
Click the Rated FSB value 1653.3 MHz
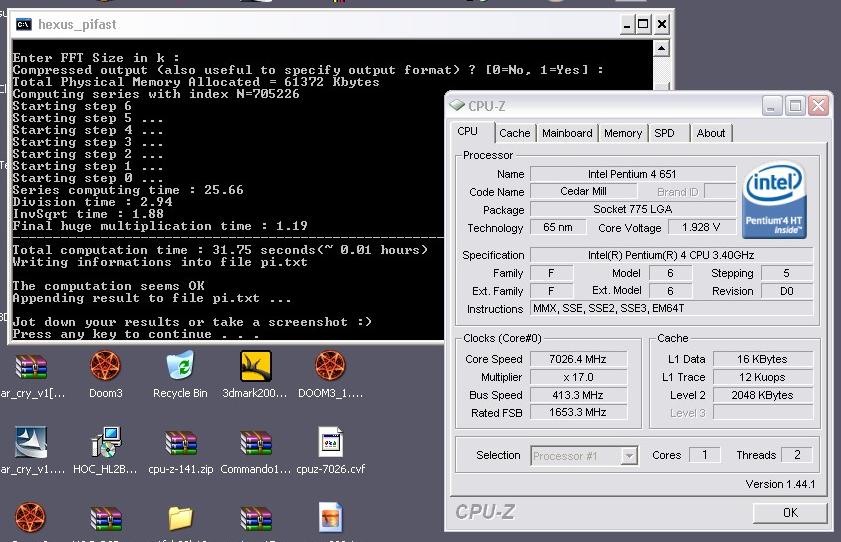click(578, 413)
